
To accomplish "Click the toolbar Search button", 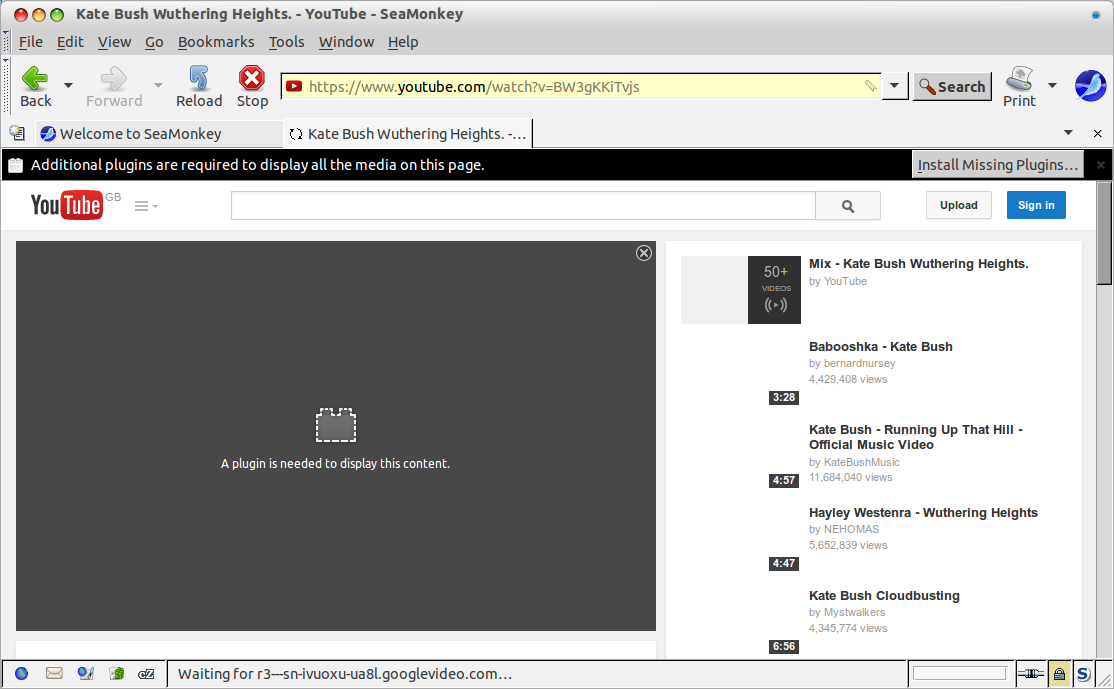I will 952,87.
